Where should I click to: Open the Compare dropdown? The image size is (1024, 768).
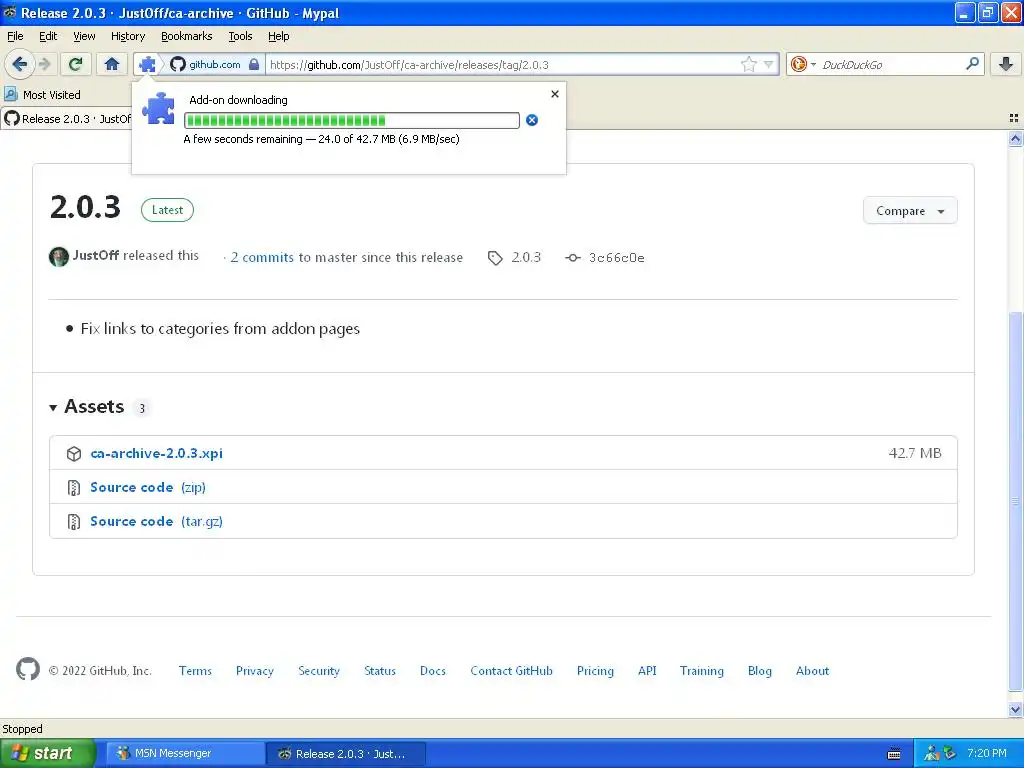pyautogui.click(x=910, y=211)
